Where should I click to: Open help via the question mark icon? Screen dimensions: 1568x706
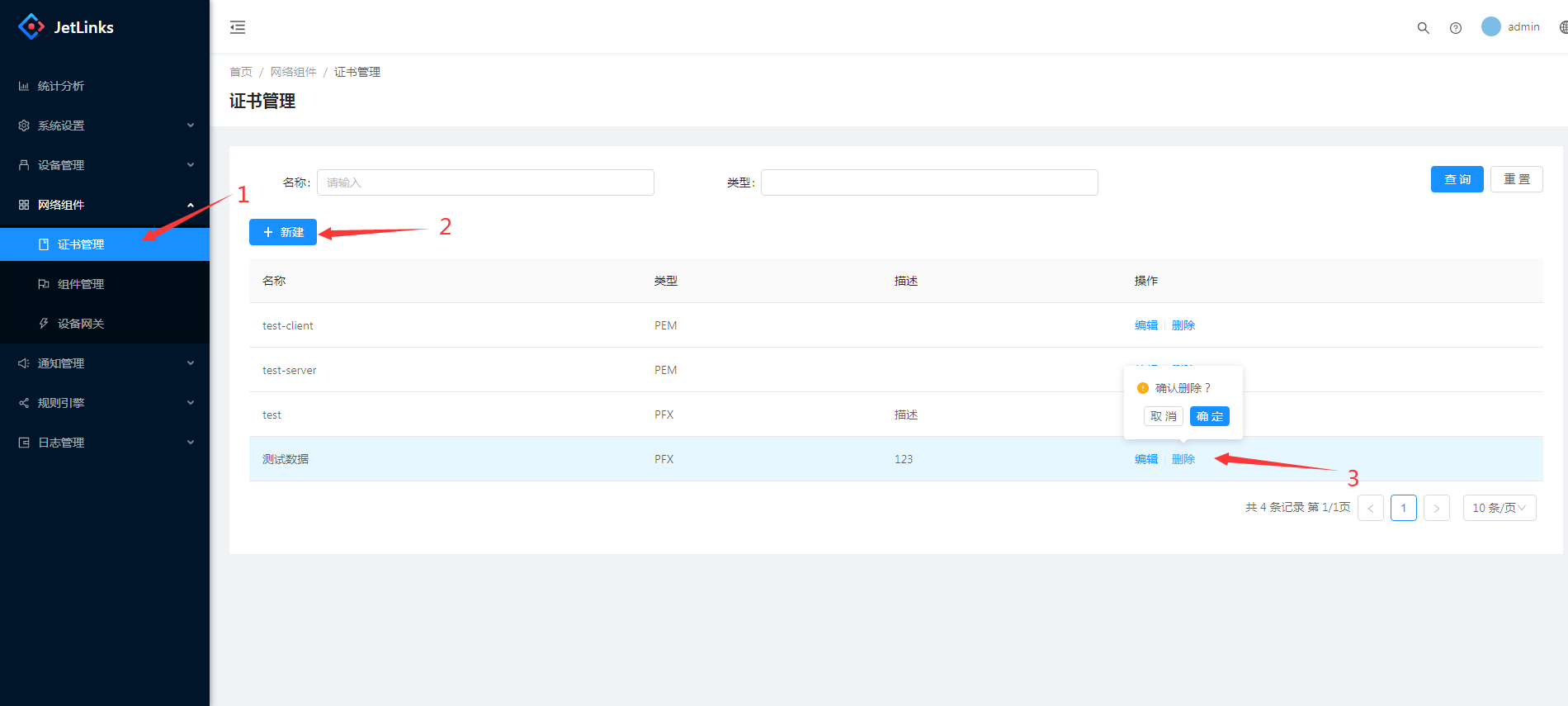(1456, 27)
